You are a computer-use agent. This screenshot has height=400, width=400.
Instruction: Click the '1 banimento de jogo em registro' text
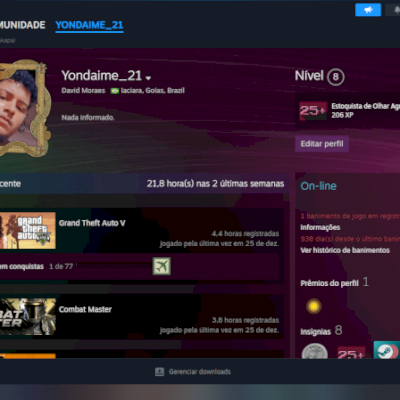[x=350, y=216]
